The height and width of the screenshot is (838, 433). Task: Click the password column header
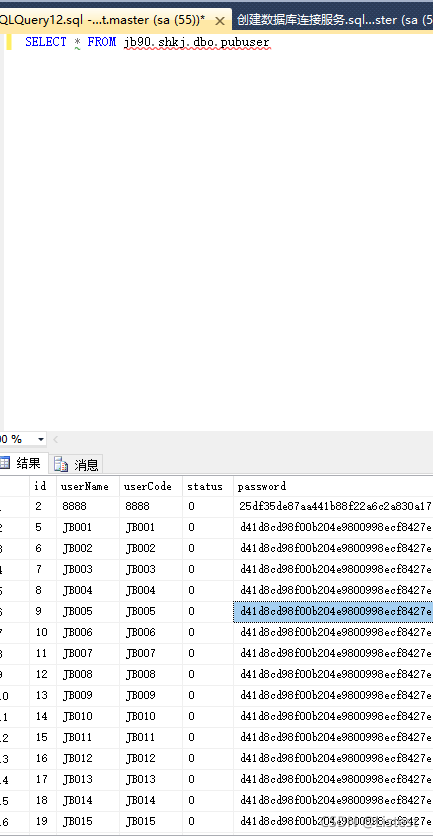(333, 486)
